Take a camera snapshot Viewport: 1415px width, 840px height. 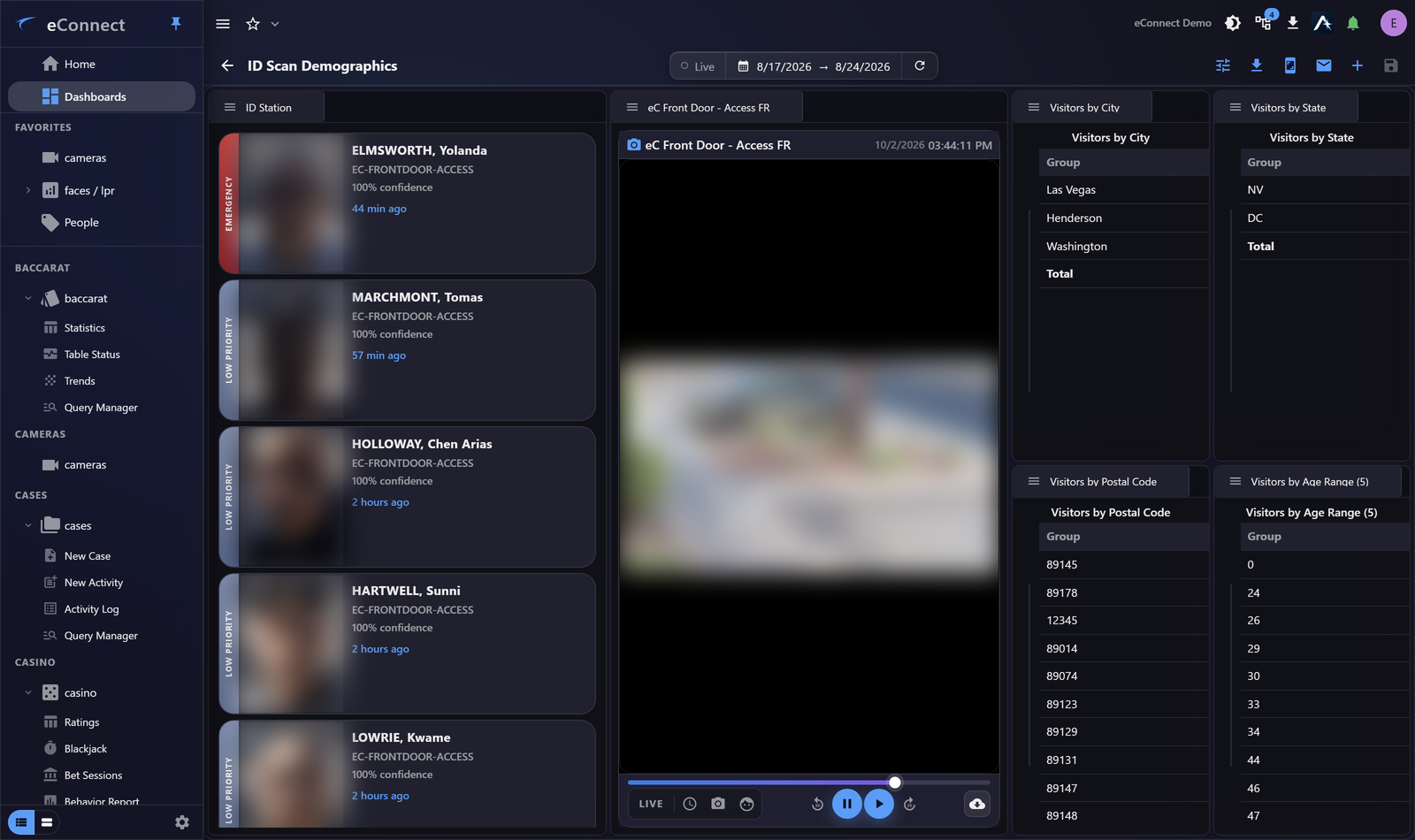click(x=718, y=804)
